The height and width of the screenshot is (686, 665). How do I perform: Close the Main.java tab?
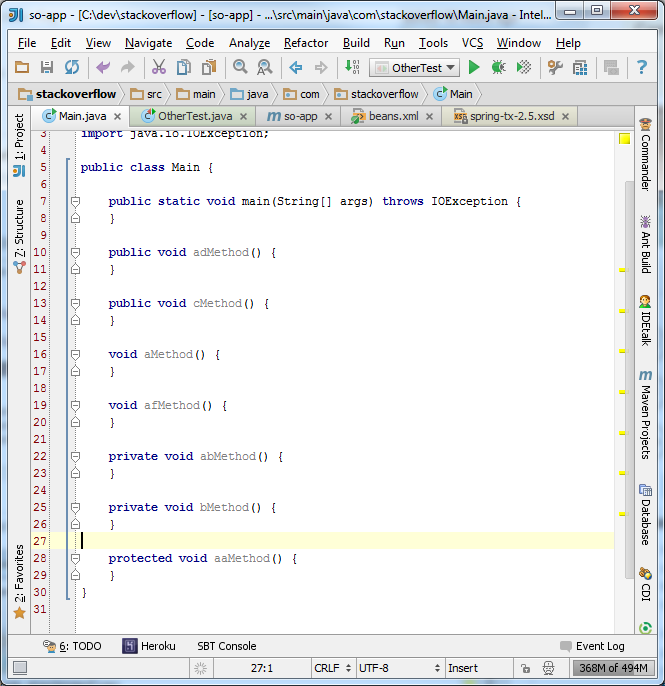[x=117, y=117]
